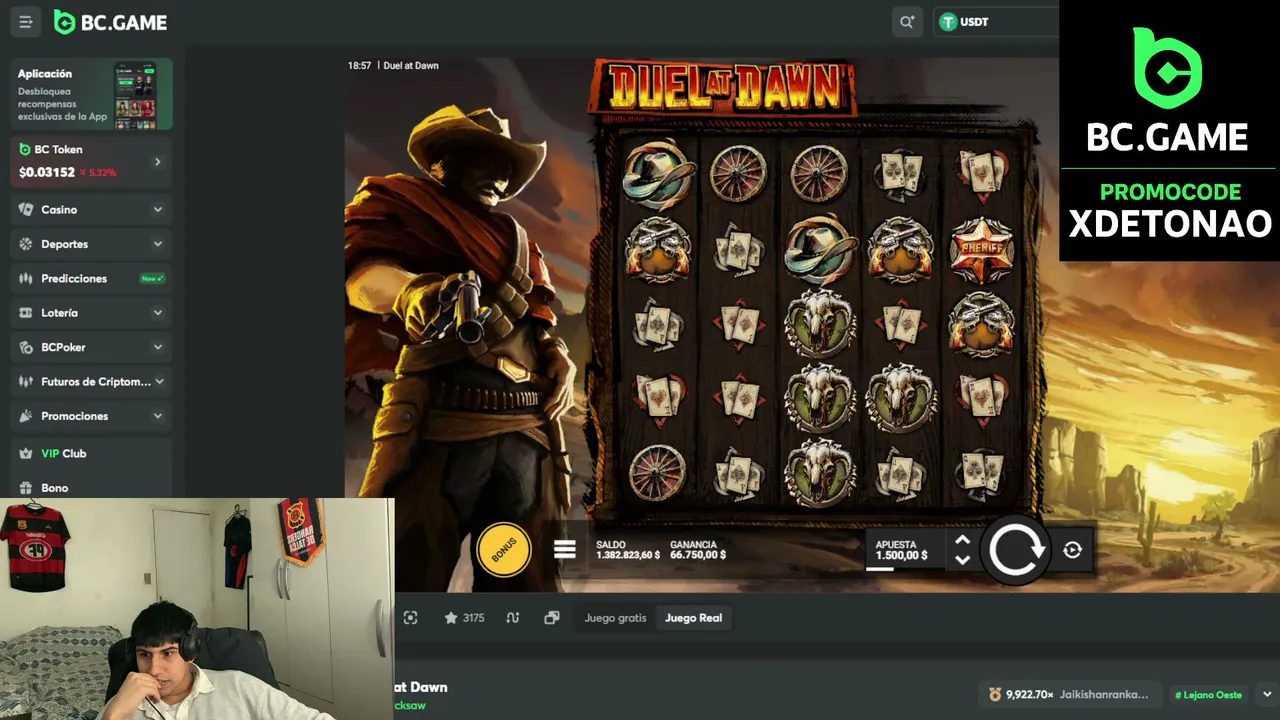Expand the Promociones menu chevron
This screenshot has width=1280, height=720.
158,416
